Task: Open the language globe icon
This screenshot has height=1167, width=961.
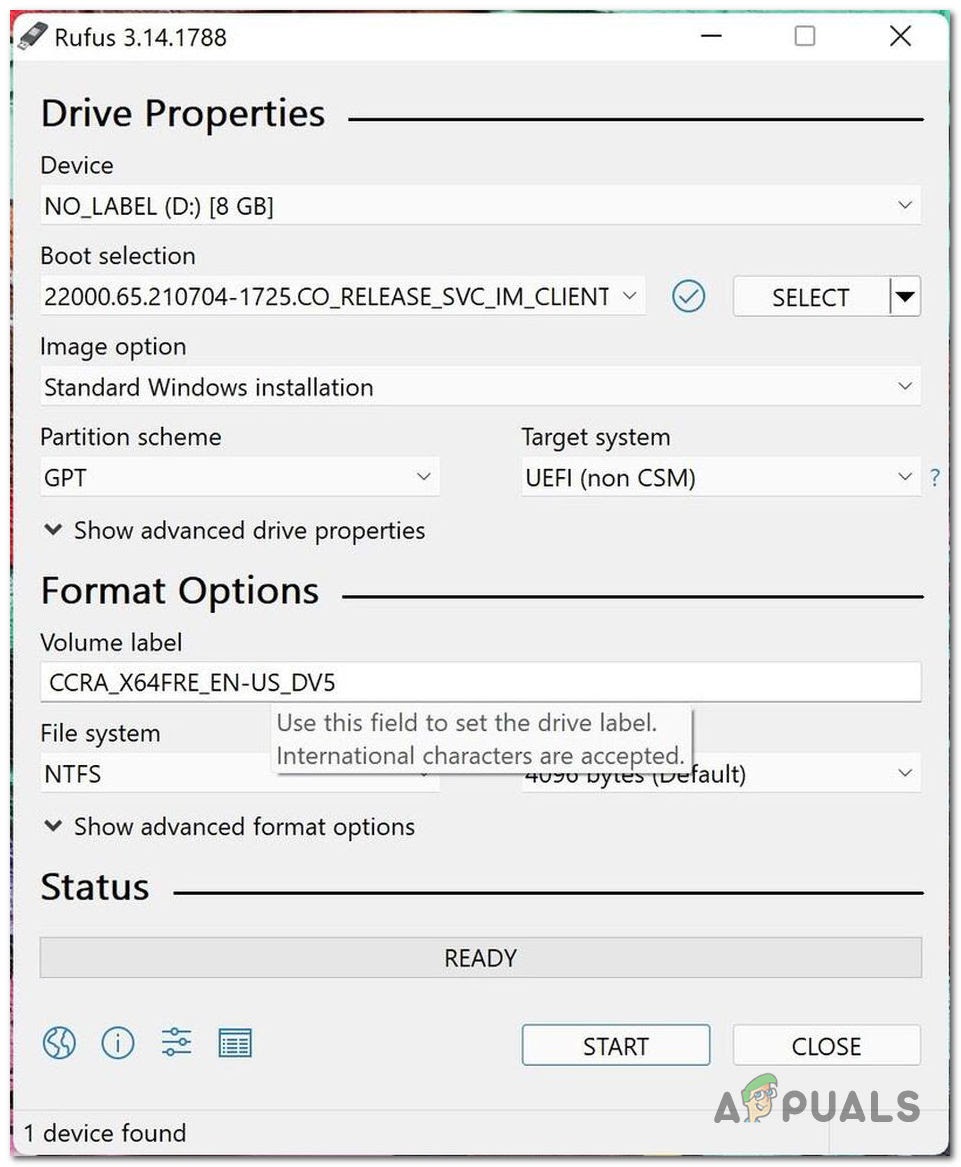Action: point(59,1043)
